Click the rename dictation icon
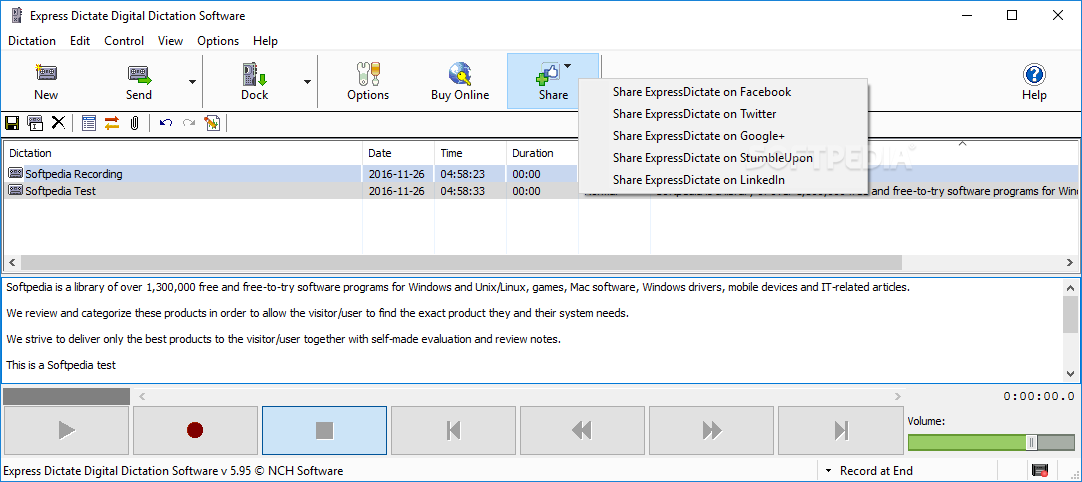This screenshot has width=1082, height=482. (35, 123)
